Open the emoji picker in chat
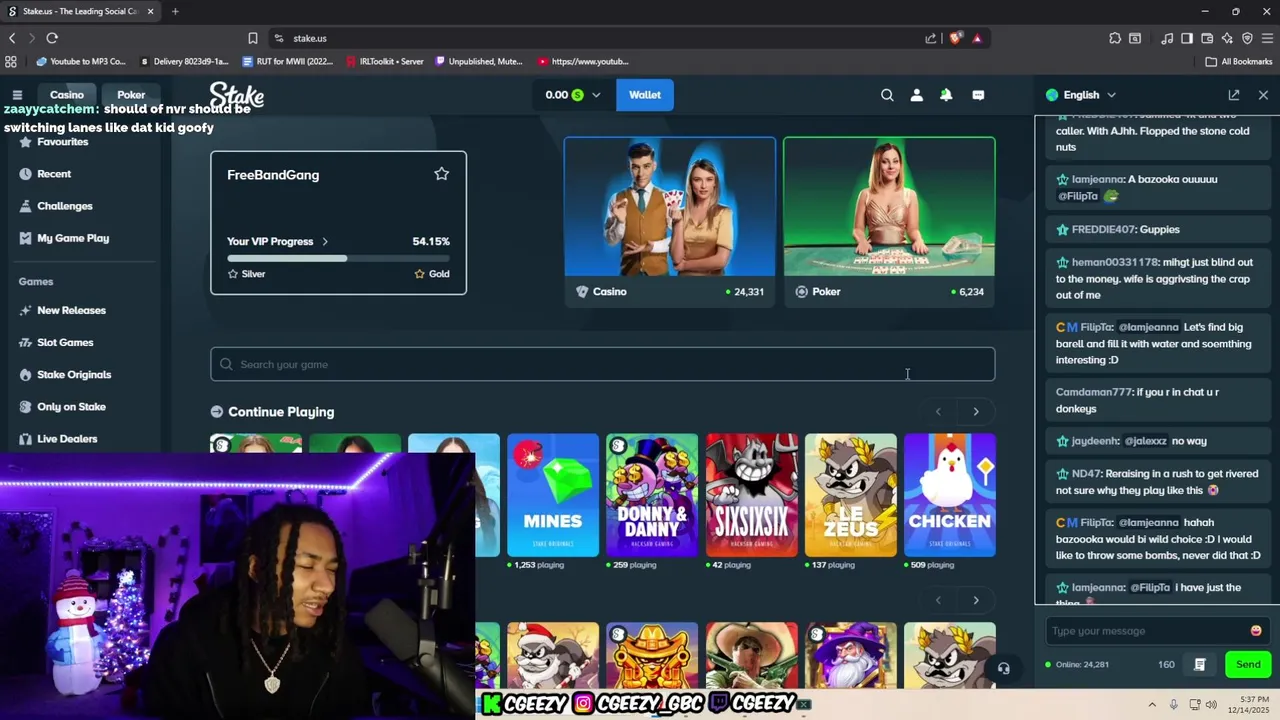 [x=1256, y=631]
